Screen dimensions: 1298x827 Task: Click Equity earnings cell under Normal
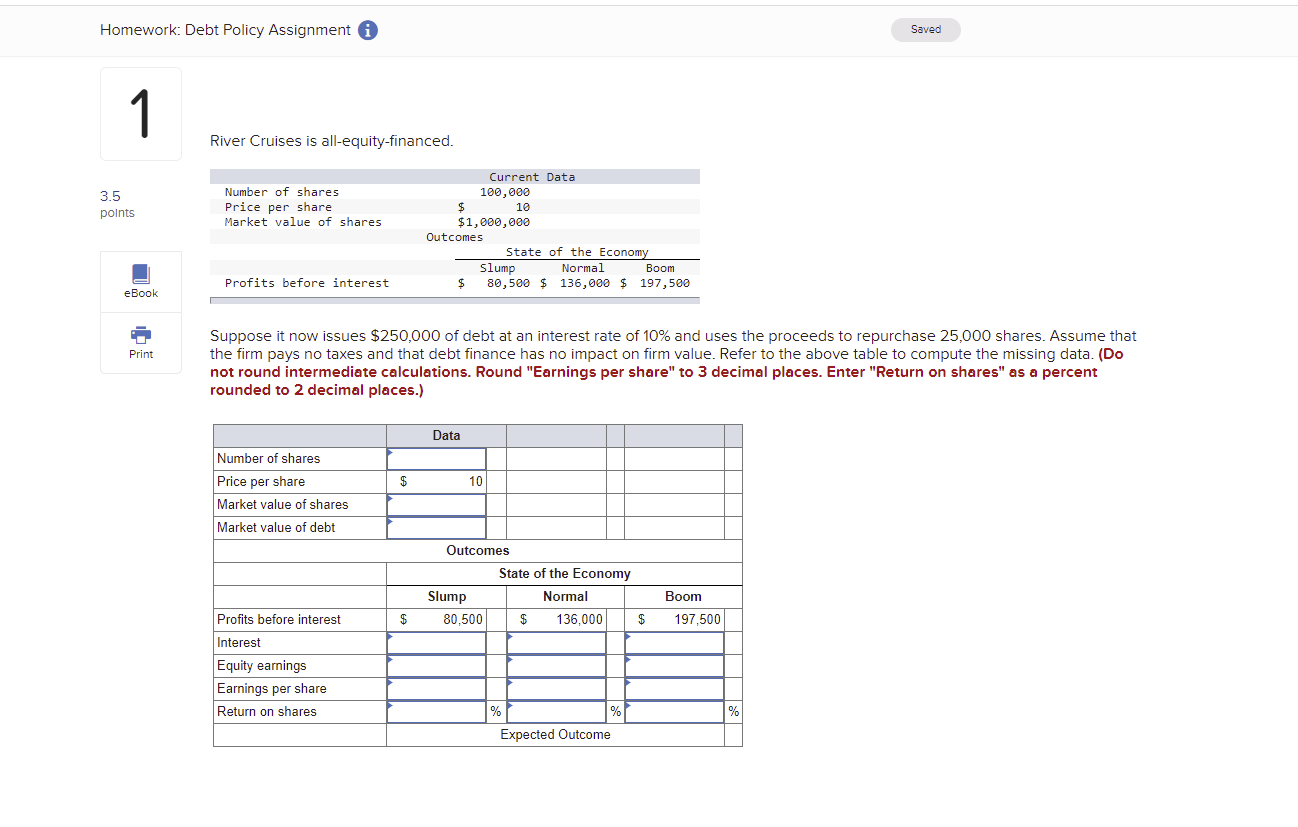coord(556,665)
